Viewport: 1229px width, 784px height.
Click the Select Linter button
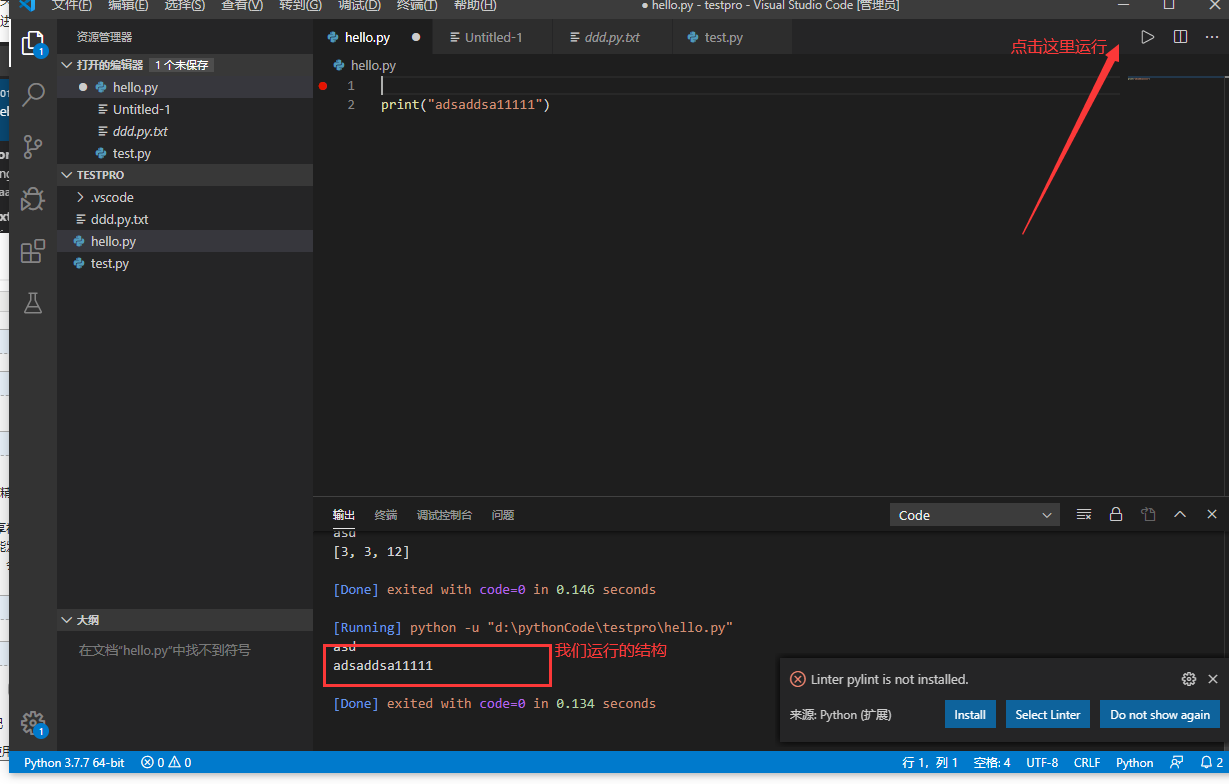1048,714
